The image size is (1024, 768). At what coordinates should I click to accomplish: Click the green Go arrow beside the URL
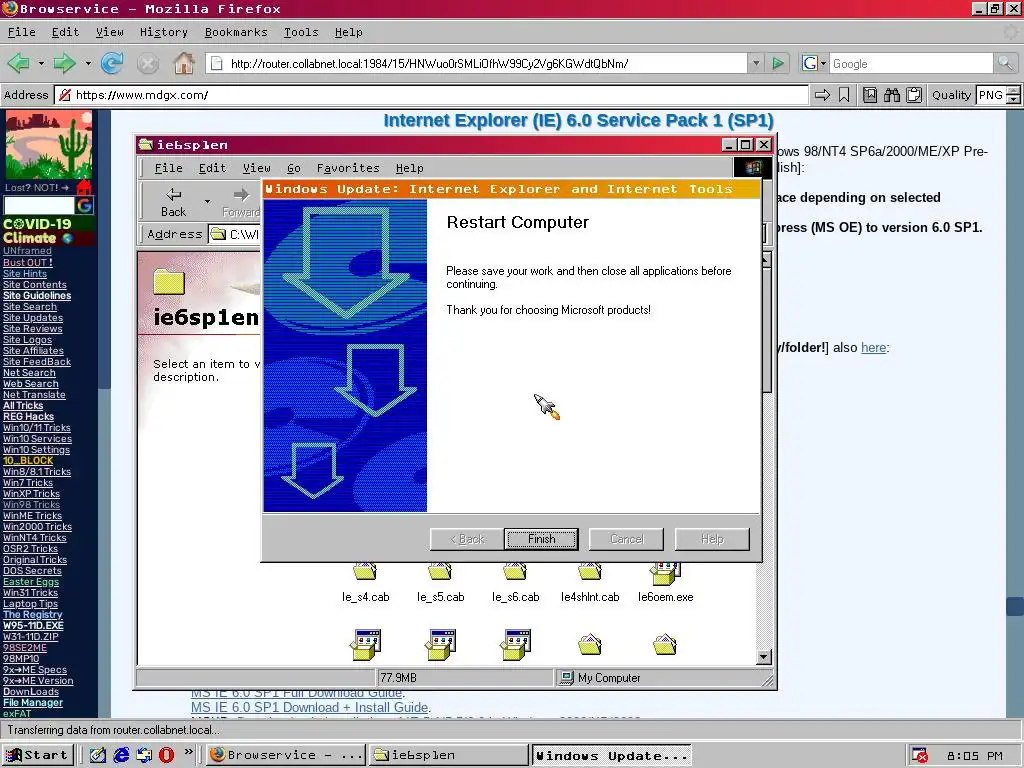click(778, 63)
